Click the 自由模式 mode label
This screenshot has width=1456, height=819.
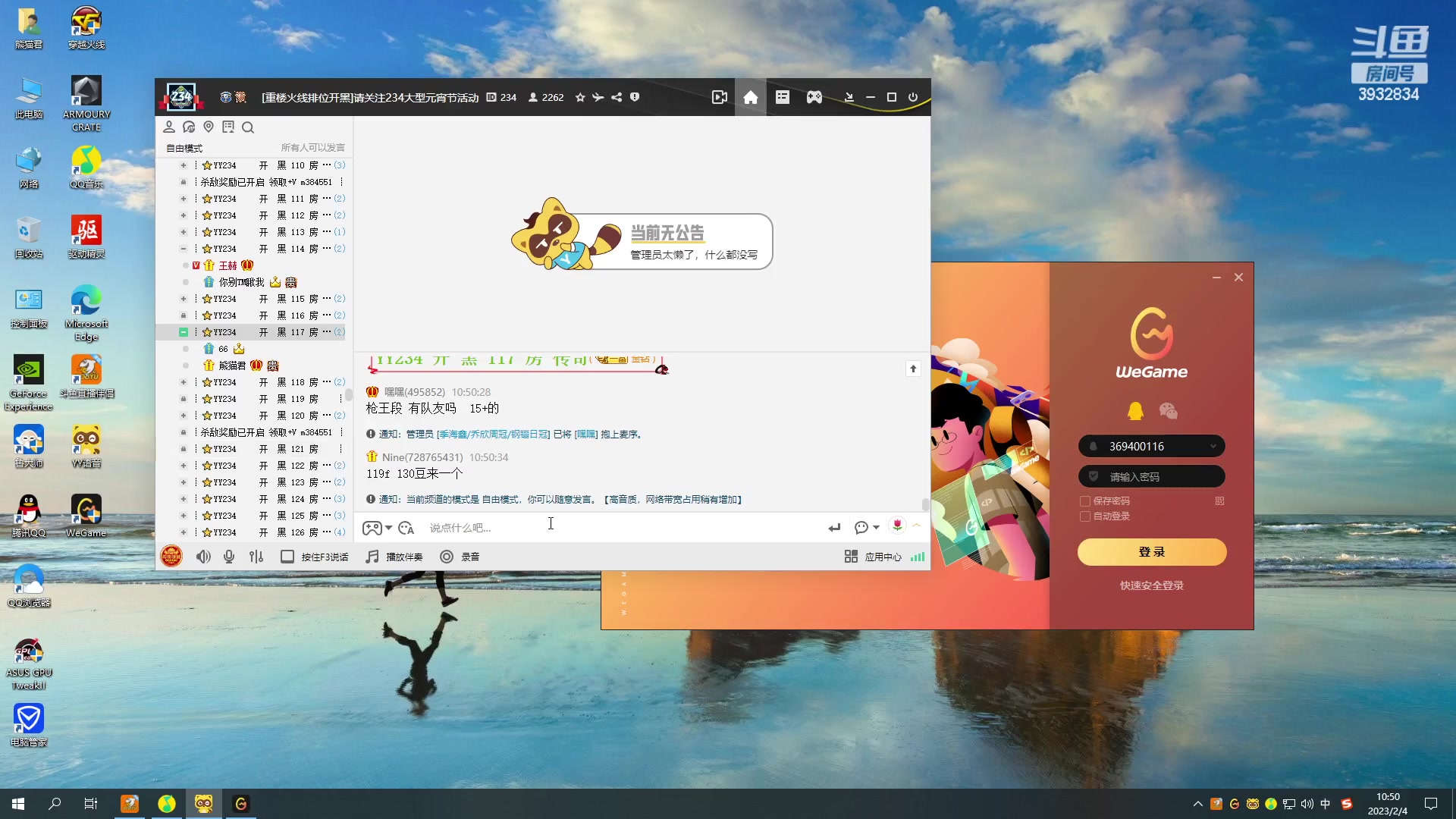point(184,148)
